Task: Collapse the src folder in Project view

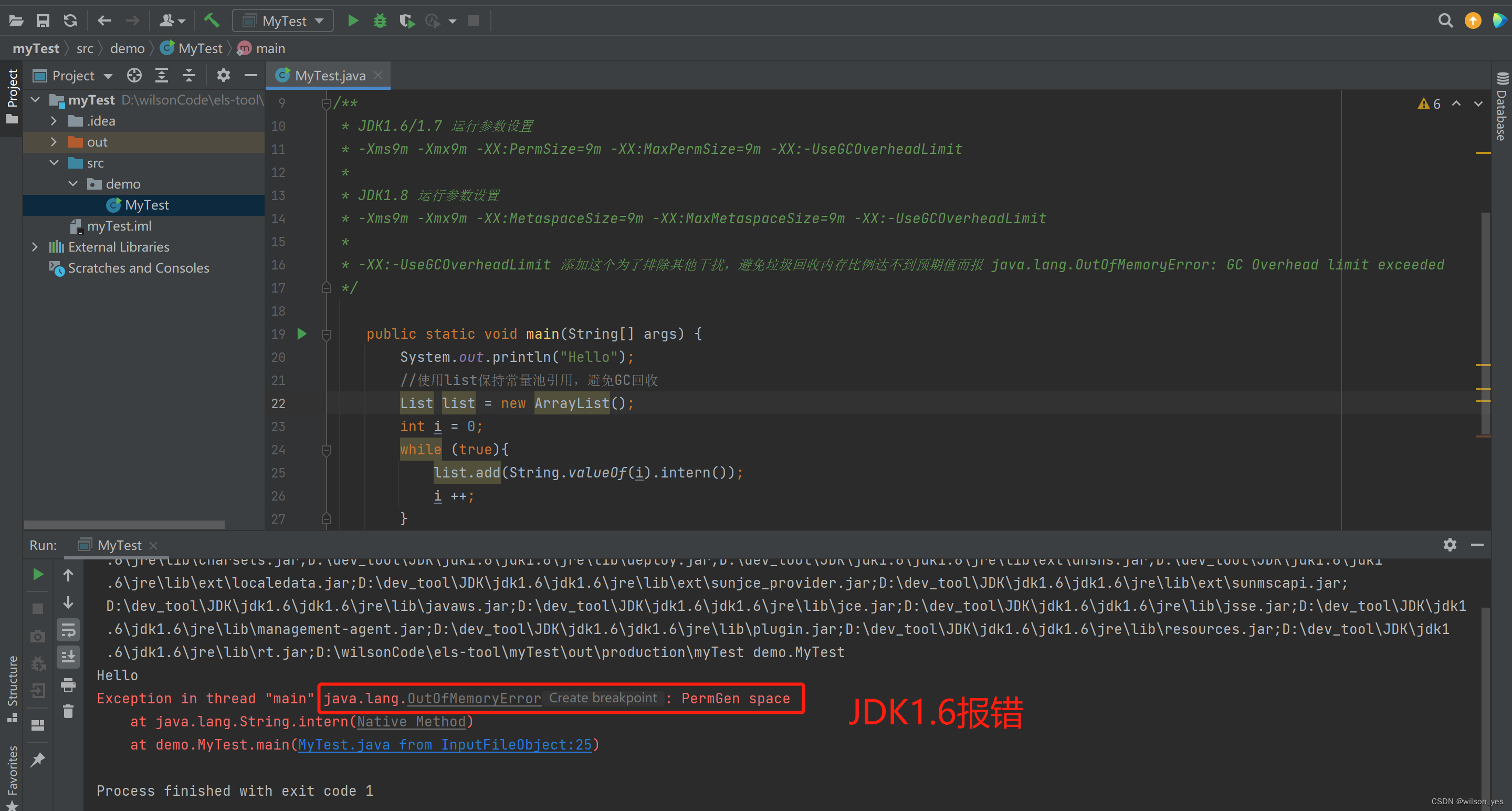Action: 54,163
